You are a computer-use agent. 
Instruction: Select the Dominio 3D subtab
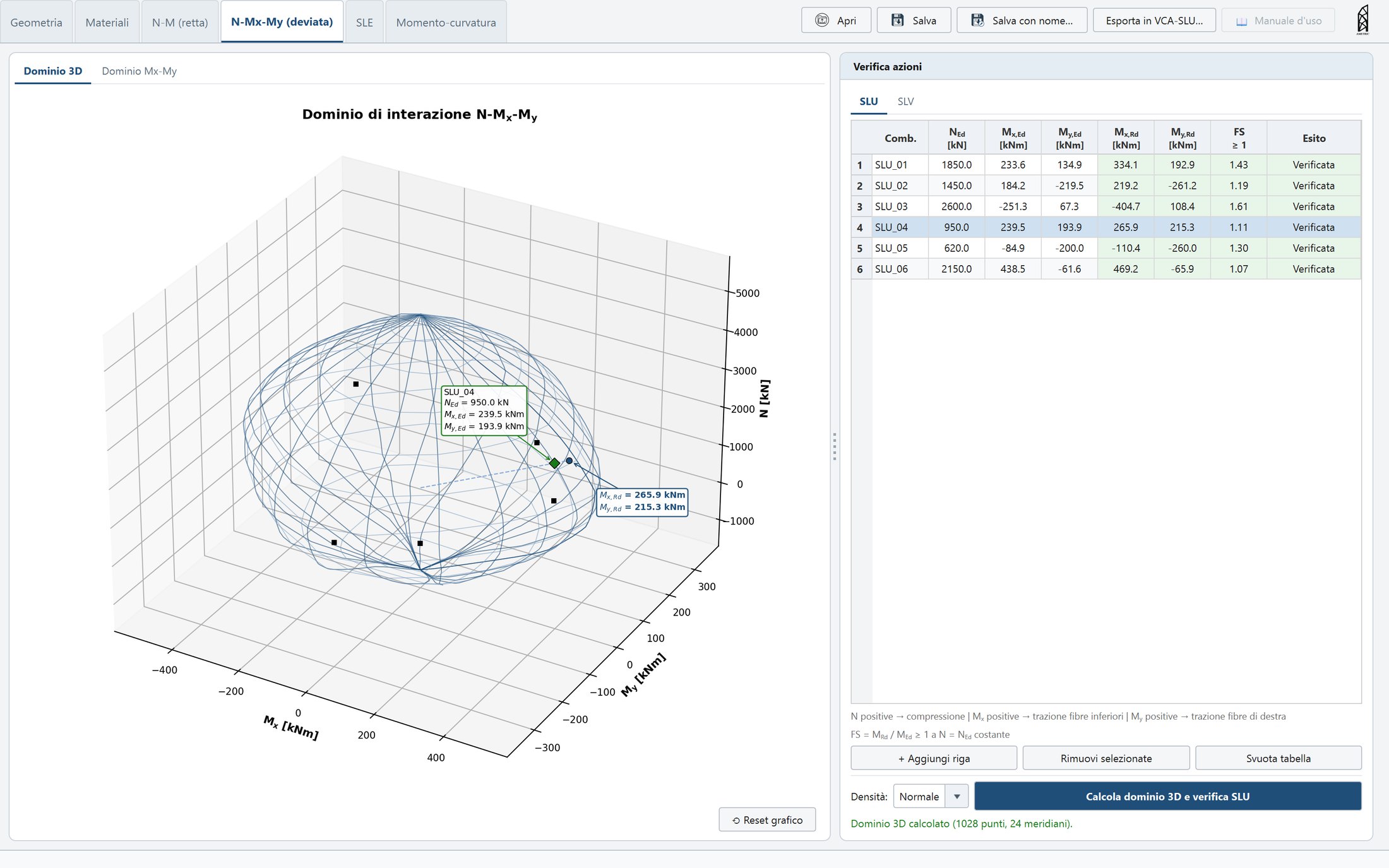52,71
